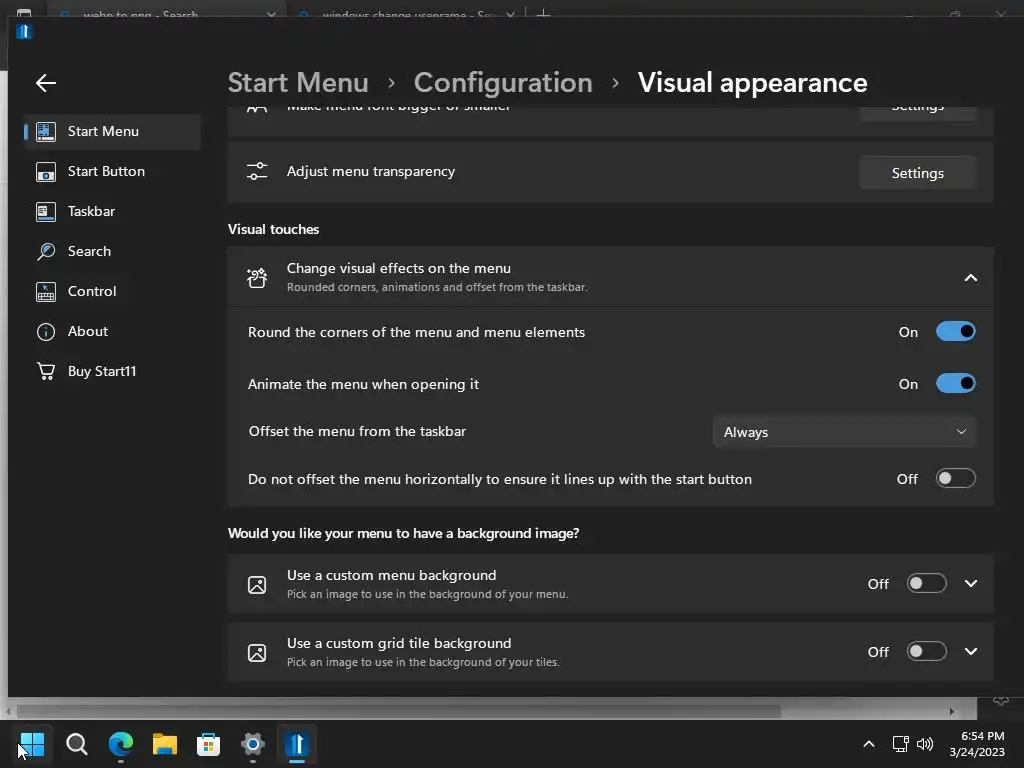
Task: Open taskbar Search
Action: pyautogui.click(x=76, y=744)
